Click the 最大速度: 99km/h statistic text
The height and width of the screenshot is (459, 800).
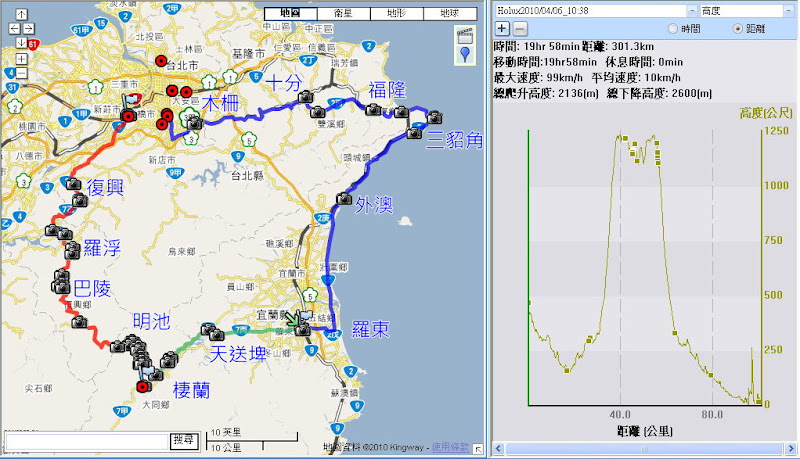(x=538, y=78)
